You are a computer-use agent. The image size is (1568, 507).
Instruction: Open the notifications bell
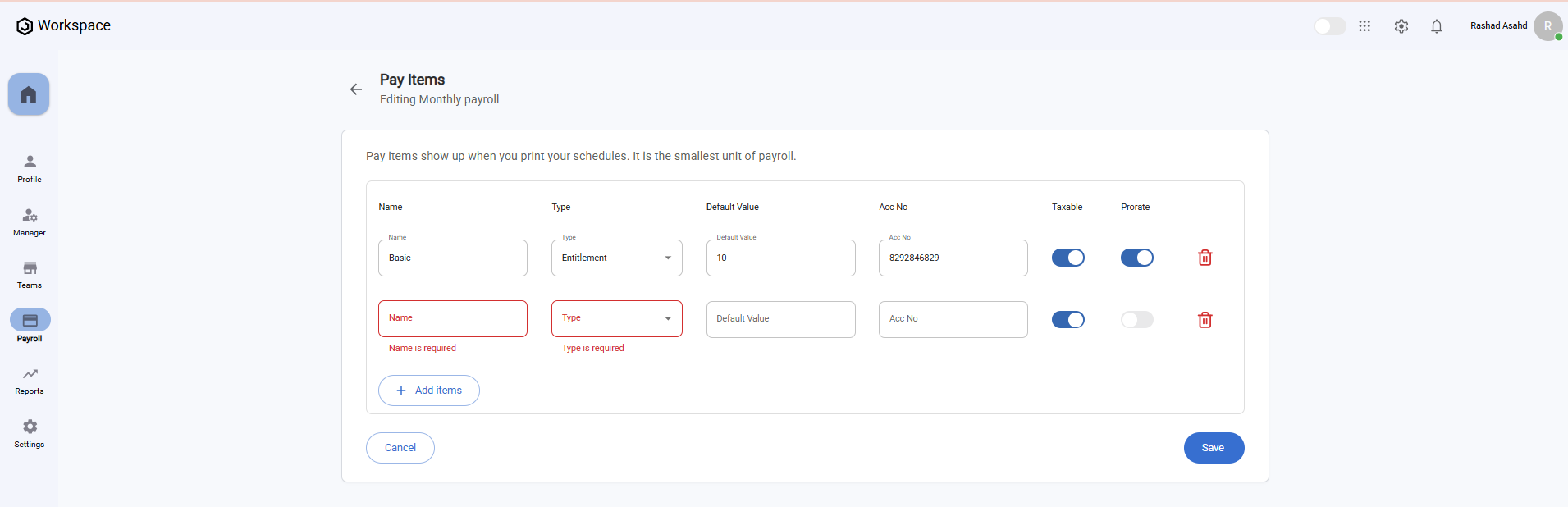pyautogui.click(x=1436, y=26)
